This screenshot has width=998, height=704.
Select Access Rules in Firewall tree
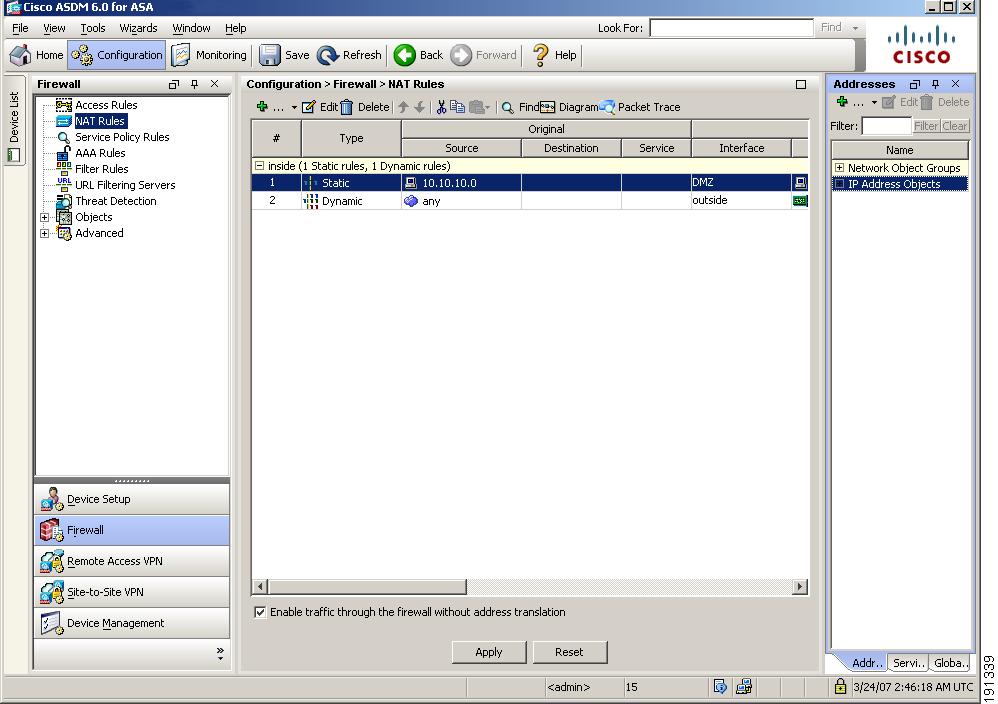coord(106,105)
